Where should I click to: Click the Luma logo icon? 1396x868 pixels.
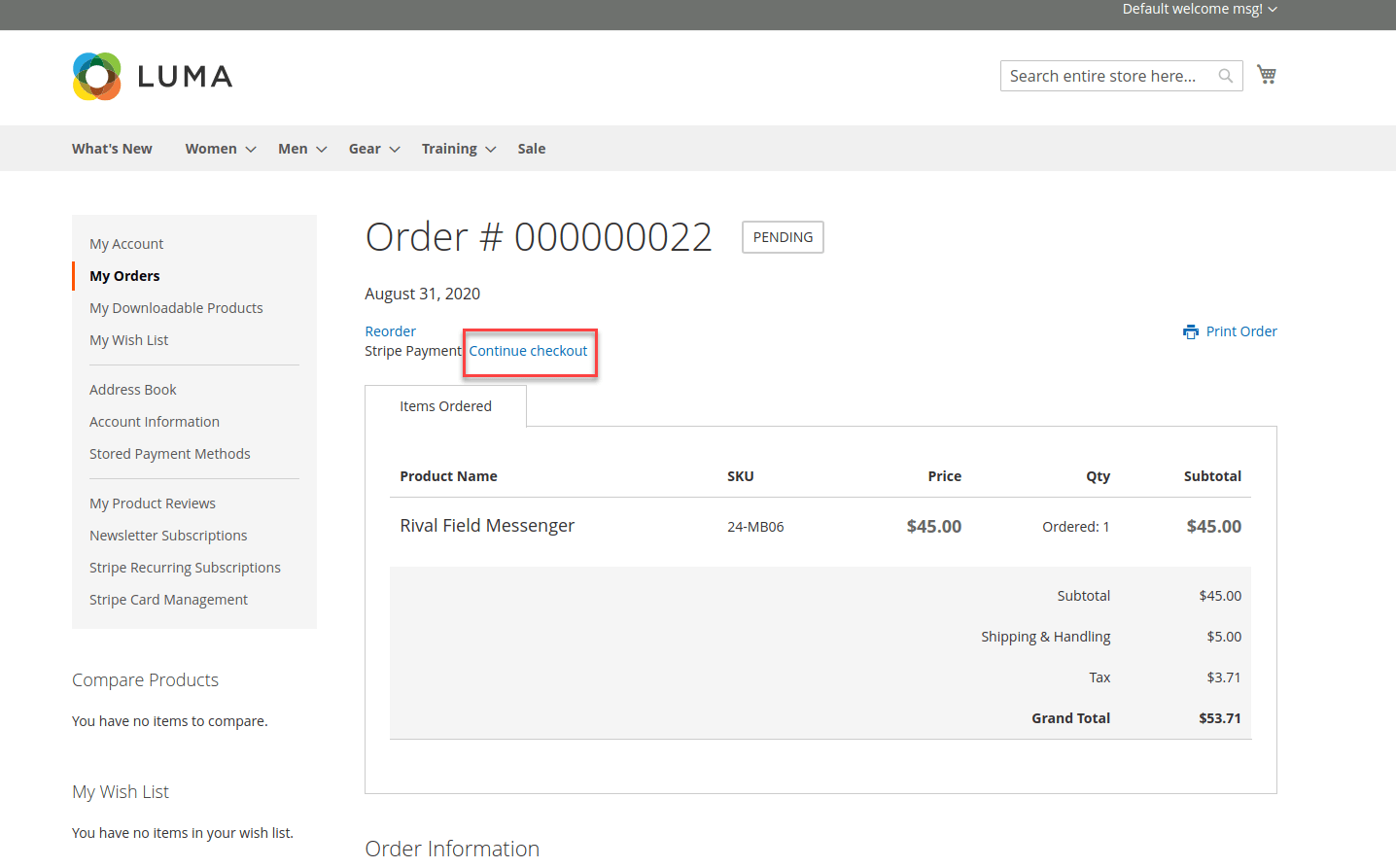[x=97, y=77]
